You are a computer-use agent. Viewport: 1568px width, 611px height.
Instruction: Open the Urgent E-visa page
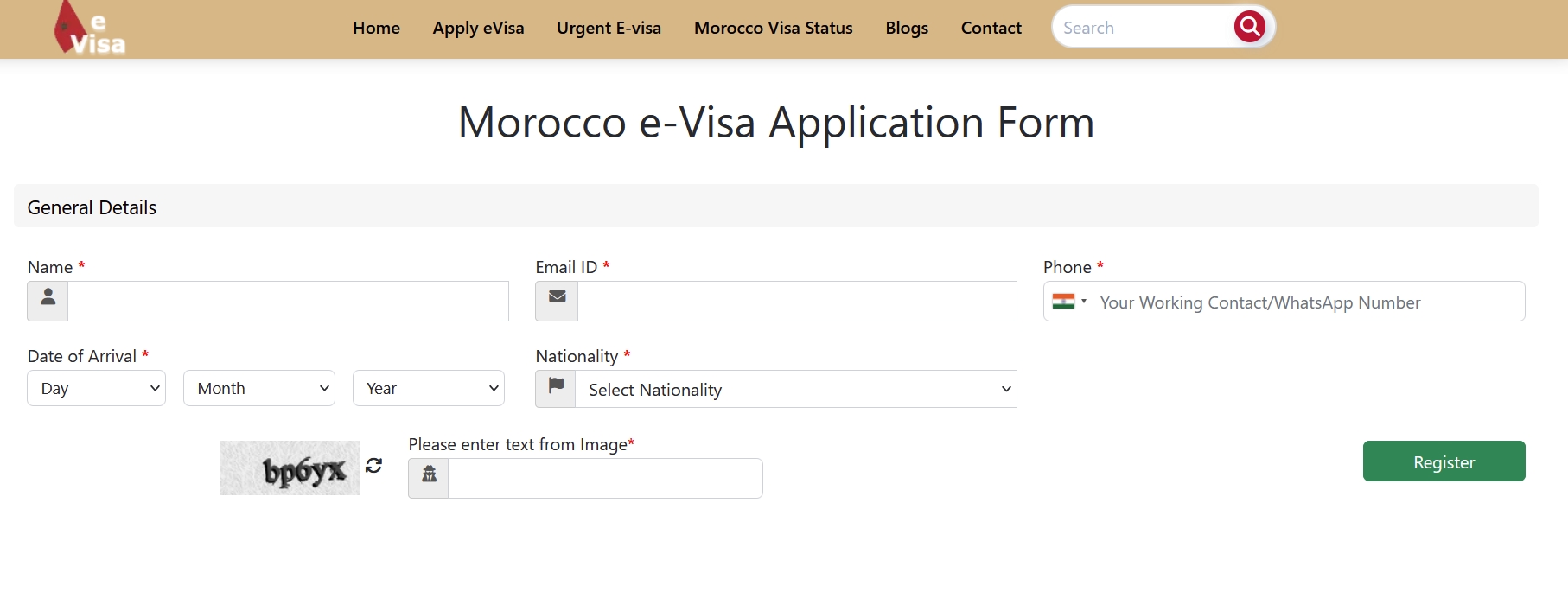609,28
